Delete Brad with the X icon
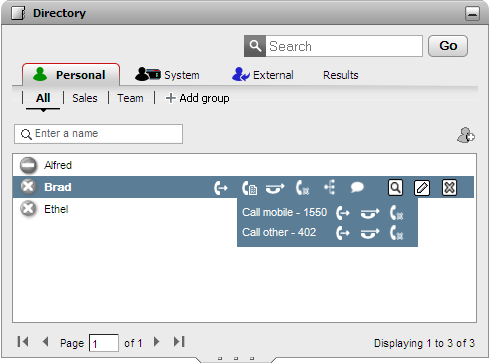 click(449, 188)
